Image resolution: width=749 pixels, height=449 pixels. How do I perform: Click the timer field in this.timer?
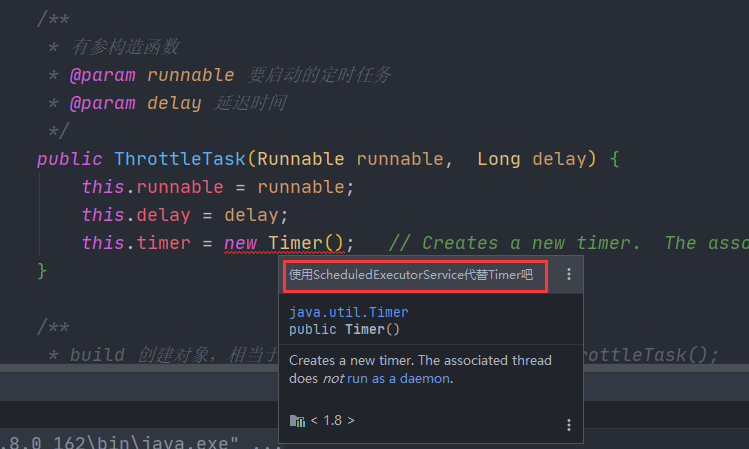click(163, 243)
